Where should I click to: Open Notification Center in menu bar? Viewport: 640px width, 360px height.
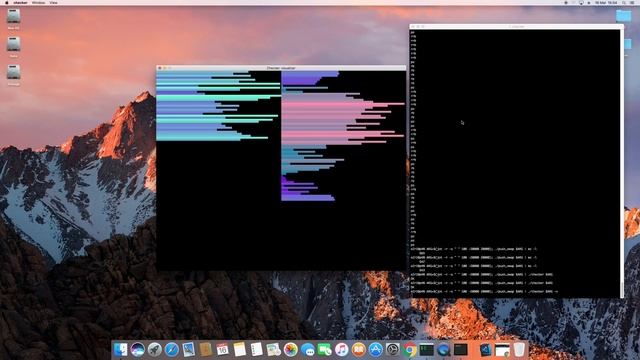click(x=633, y=2)
